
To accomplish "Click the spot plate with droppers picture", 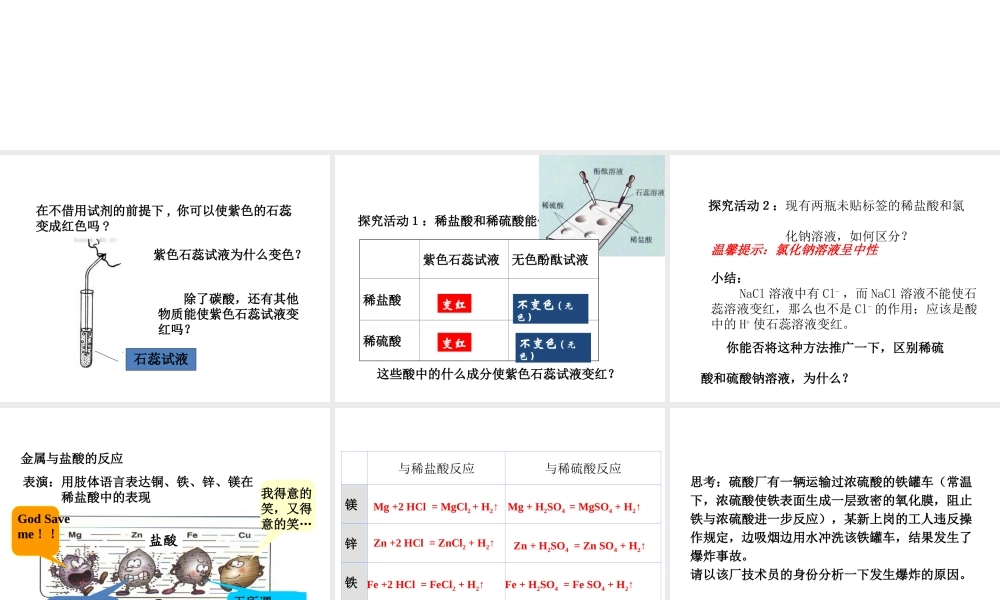I will [x=602, y=205].
